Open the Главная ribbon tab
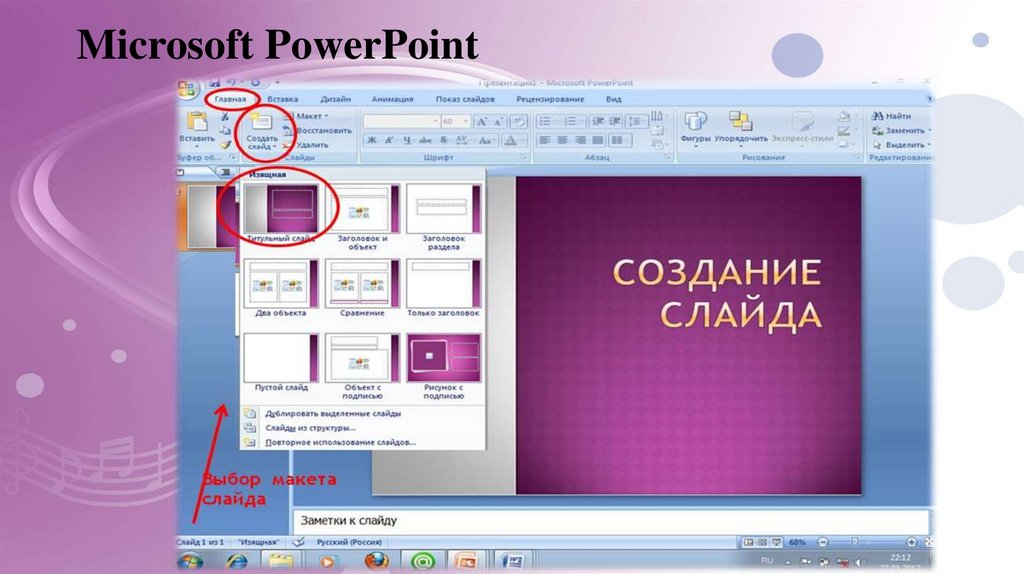Viewport: 1024px width, 574px height. (x=231, y=99)
